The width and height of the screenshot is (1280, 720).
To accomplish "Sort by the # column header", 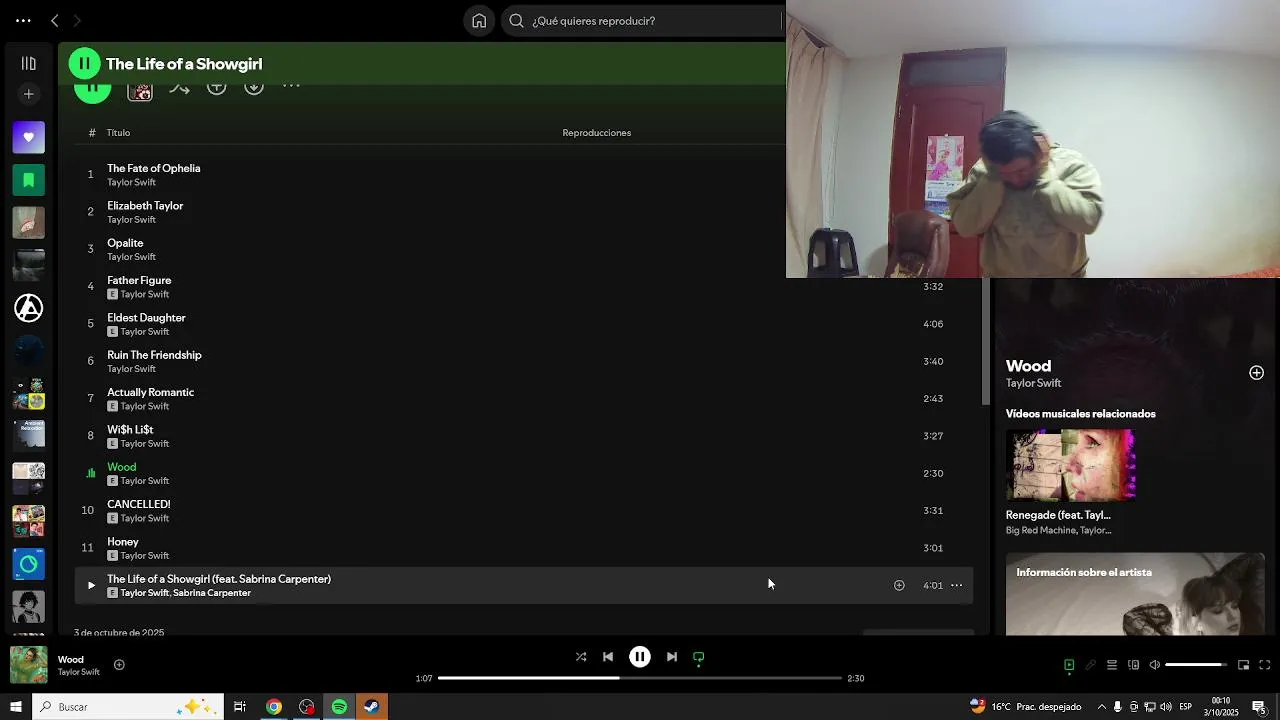I will pyautogui.click(x=91, y=133).
